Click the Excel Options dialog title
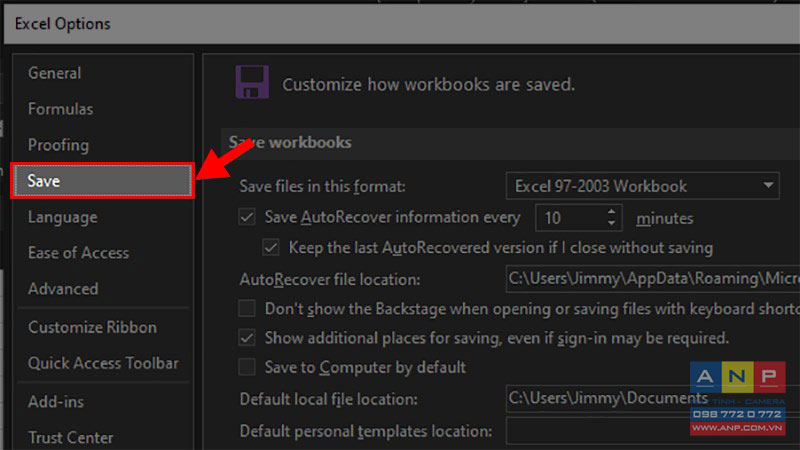 (62, 23)
